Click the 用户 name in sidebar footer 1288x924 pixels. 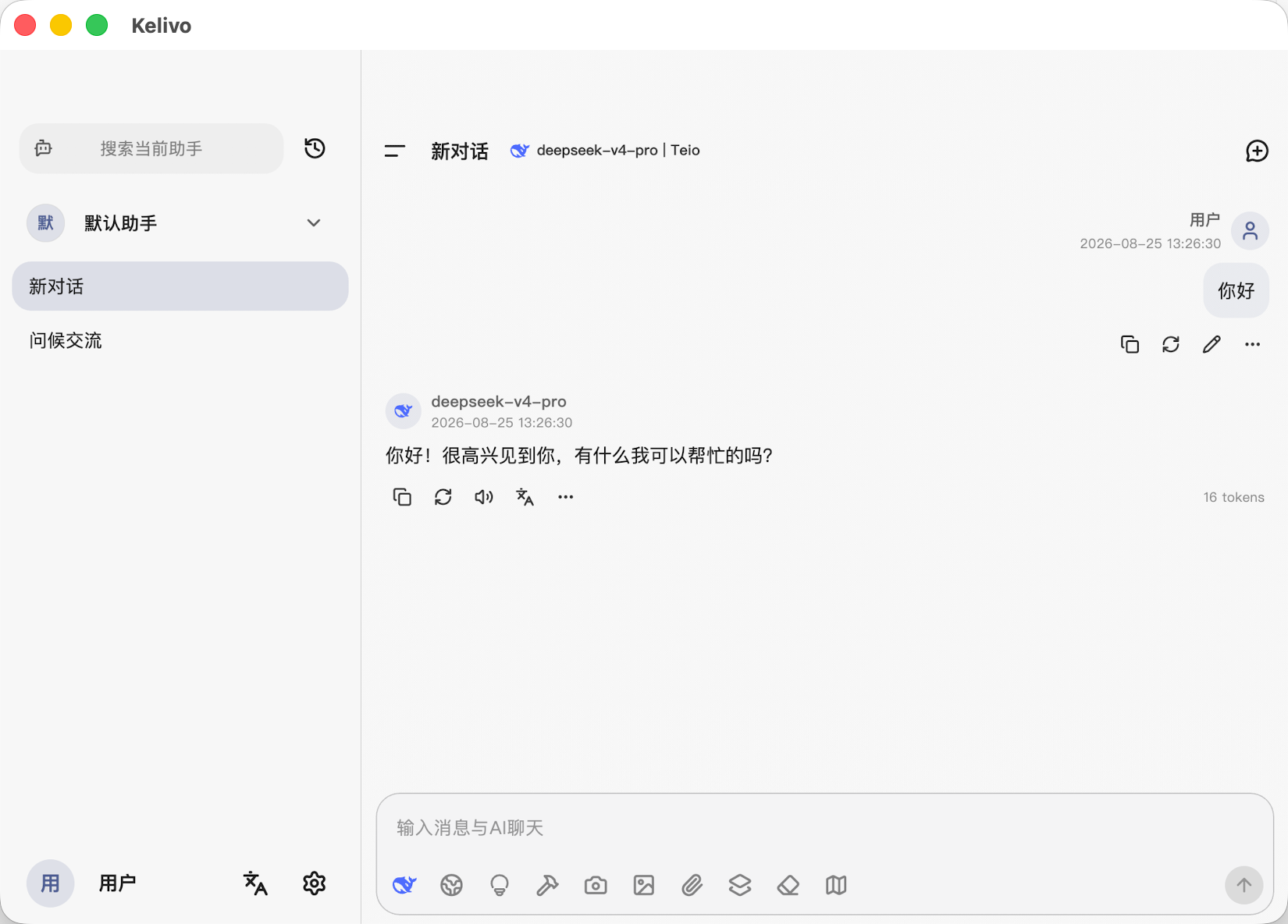pos(118,883)
